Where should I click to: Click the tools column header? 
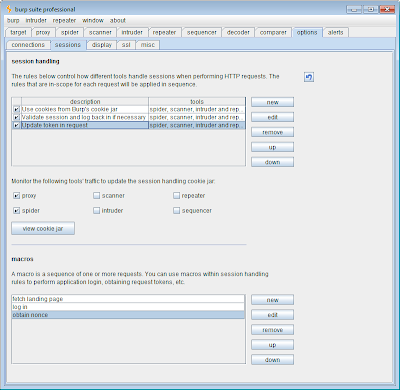197,101
